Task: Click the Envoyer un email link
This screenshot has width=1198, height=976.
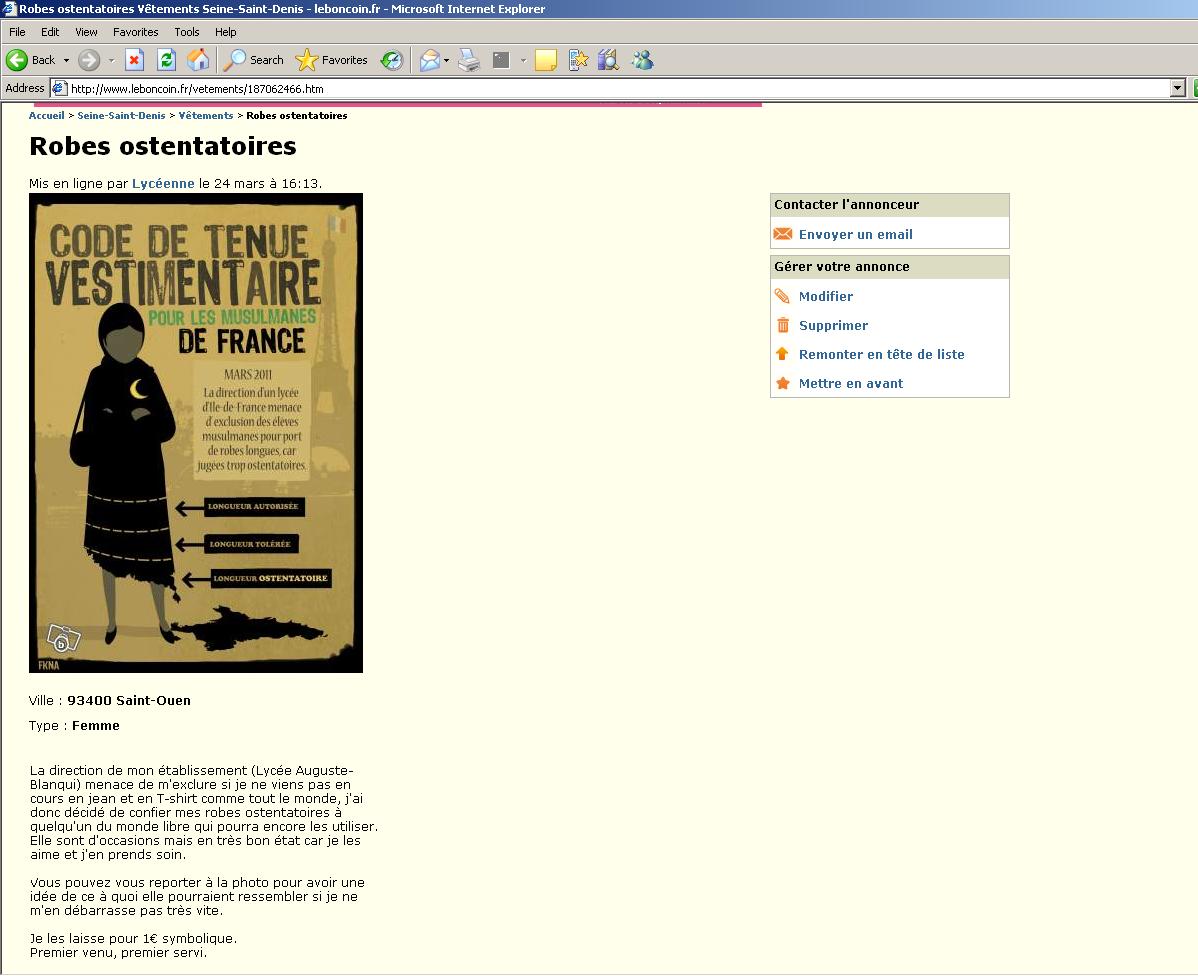Action: pyautogui.click(x=856, y=235)
